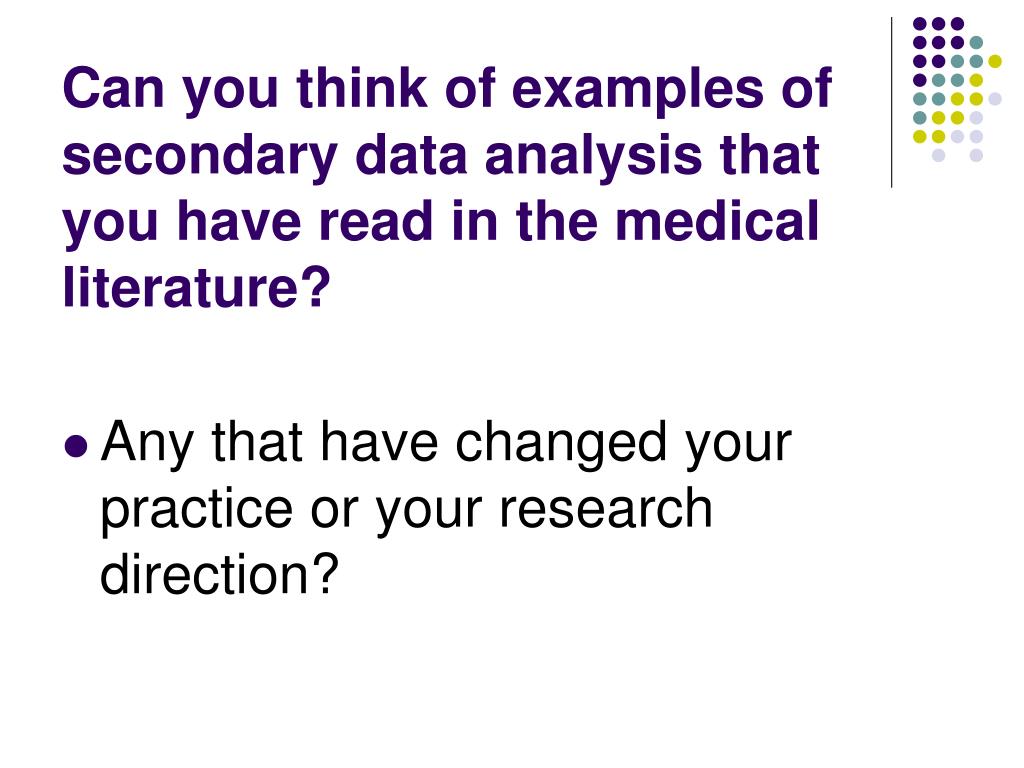
Task: Click the word 'direction?' in the bullet text
Action: pyautogui.click(x=219, y=574)
